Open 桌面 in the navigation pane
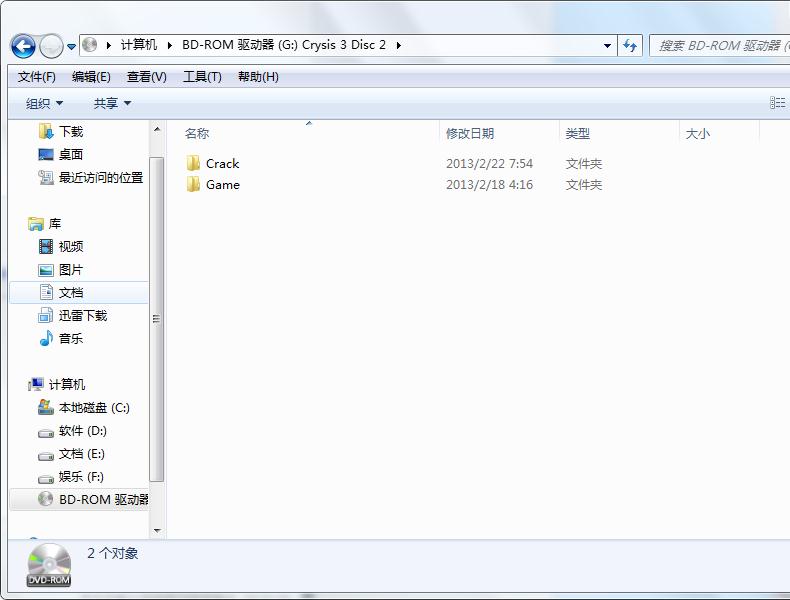 [71, 154]
